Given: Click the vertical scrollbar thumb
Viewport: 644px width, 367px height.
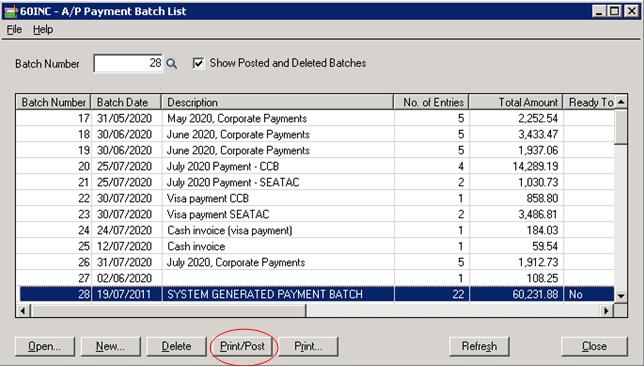Looking at the screenshot, I should coord(621,126).
